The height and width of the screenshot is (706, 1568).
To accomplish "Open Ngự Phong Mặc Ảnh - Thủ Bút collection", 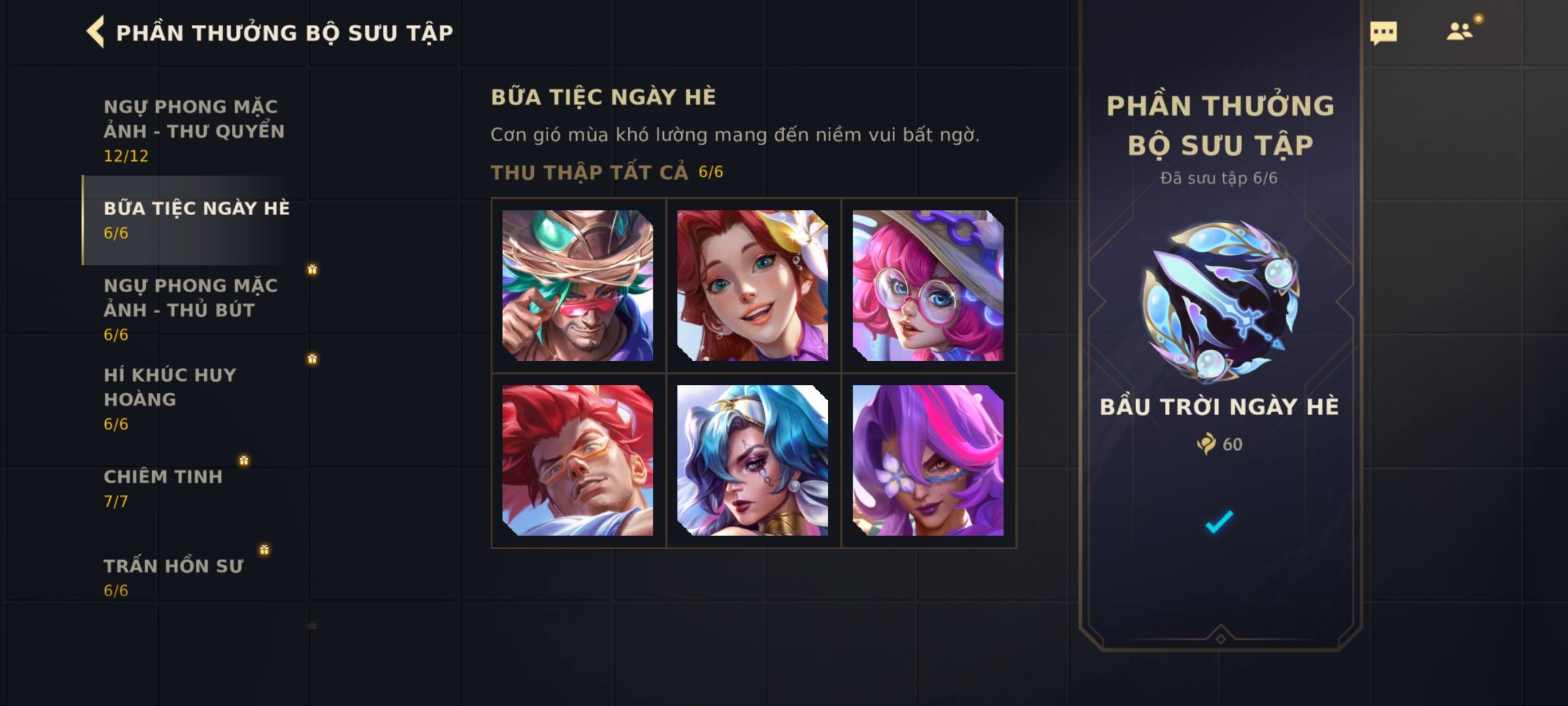I will [194, 309].
